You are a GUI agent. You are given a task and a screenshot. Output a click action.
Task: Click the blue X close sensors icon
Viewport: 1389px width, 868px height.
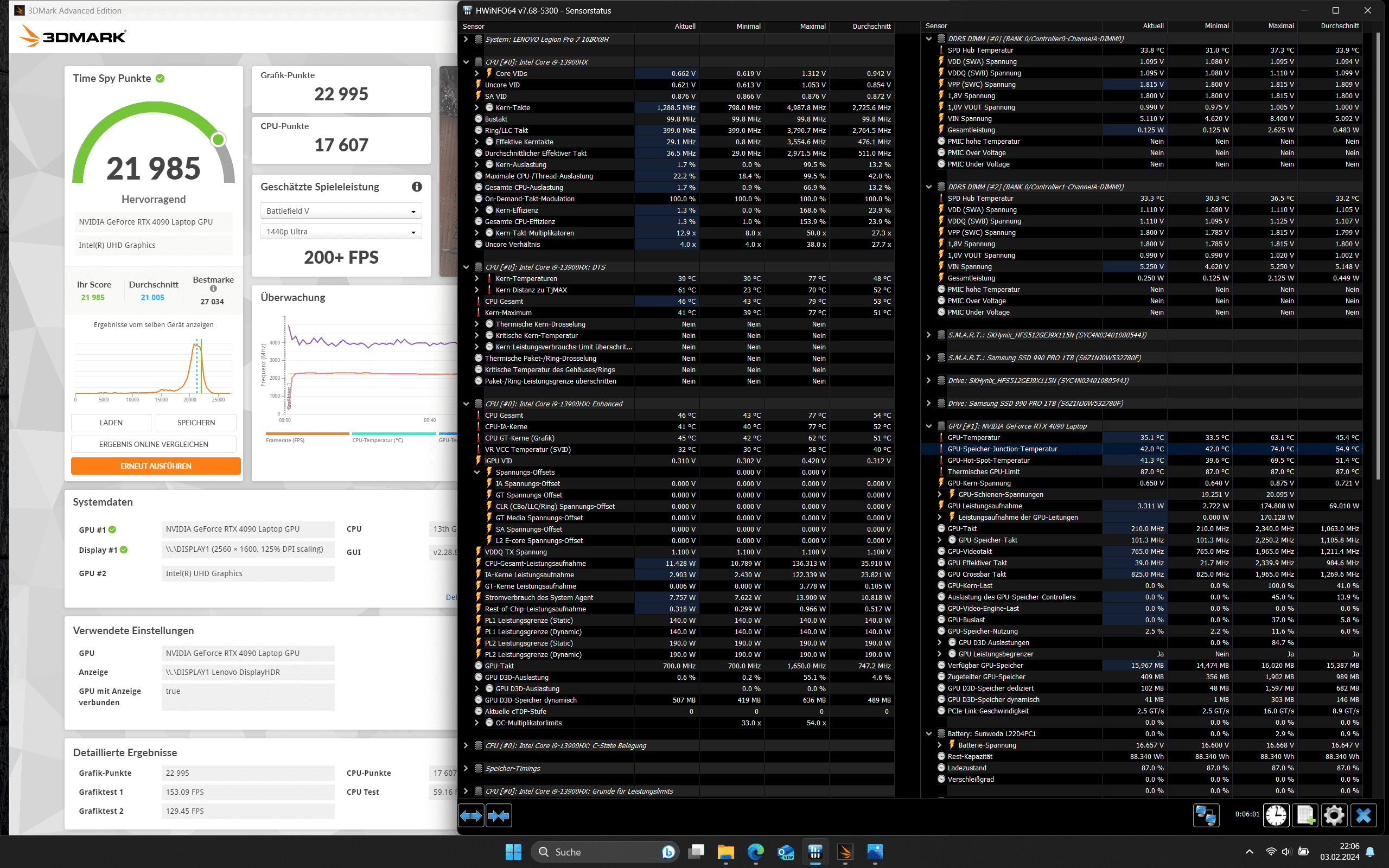click(x=1363, y=815)
